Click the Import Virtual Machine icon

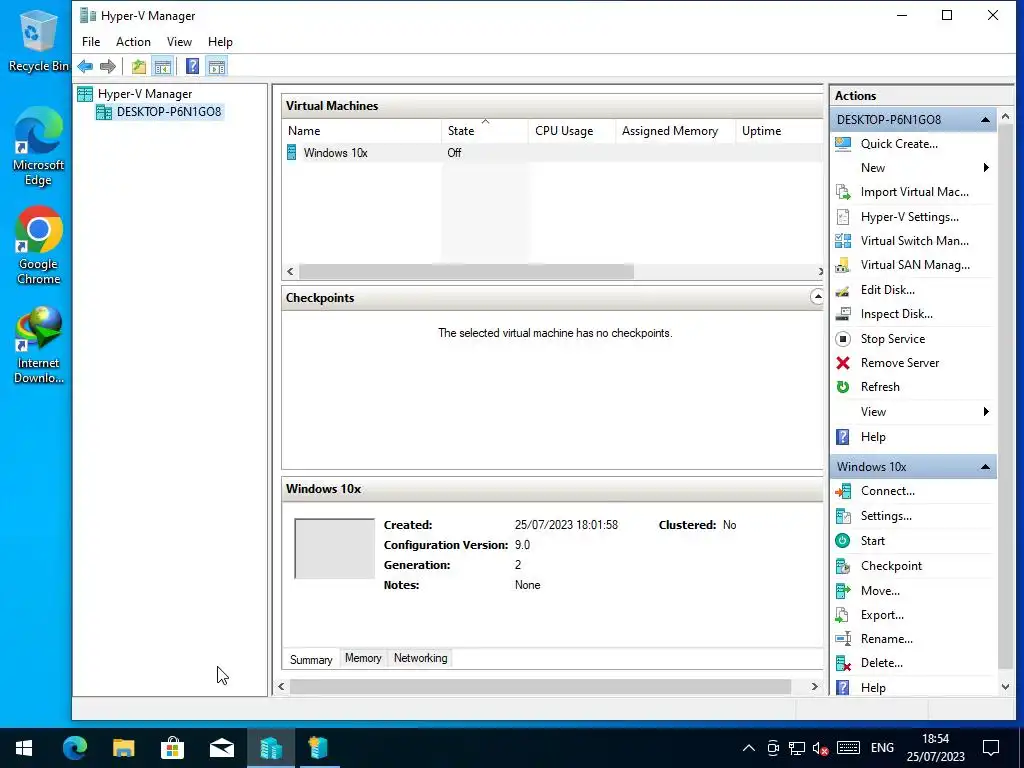(x=843, y=192)
